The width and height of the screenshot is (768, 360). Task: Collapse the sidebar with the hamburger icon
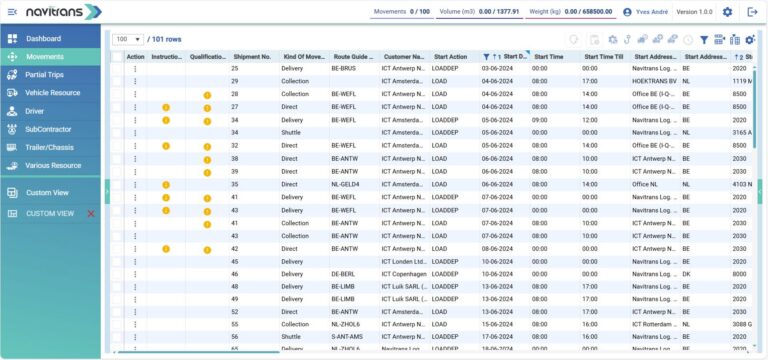point(12,12)
